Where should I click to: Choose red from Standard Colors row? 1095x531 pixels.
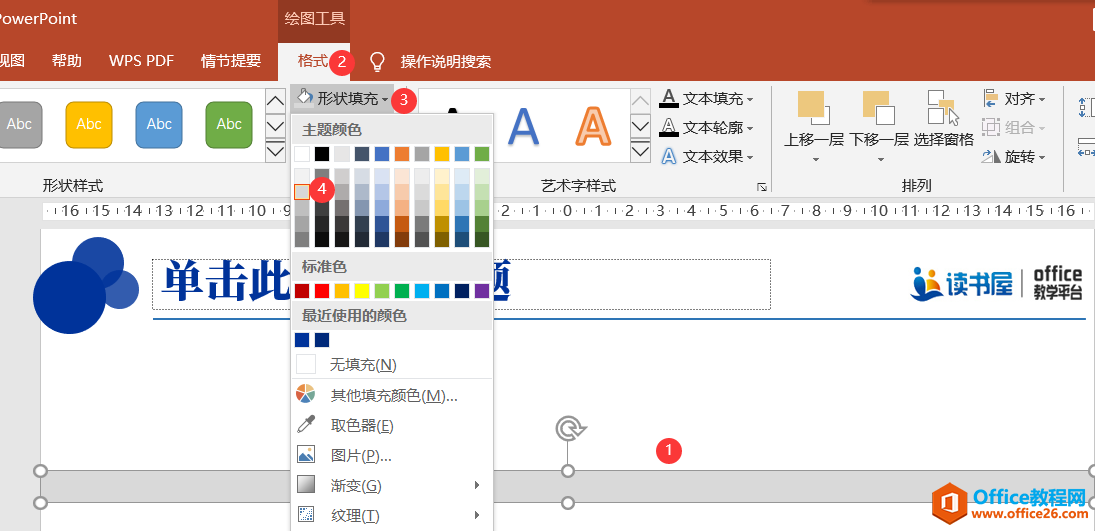click(322, 291)
